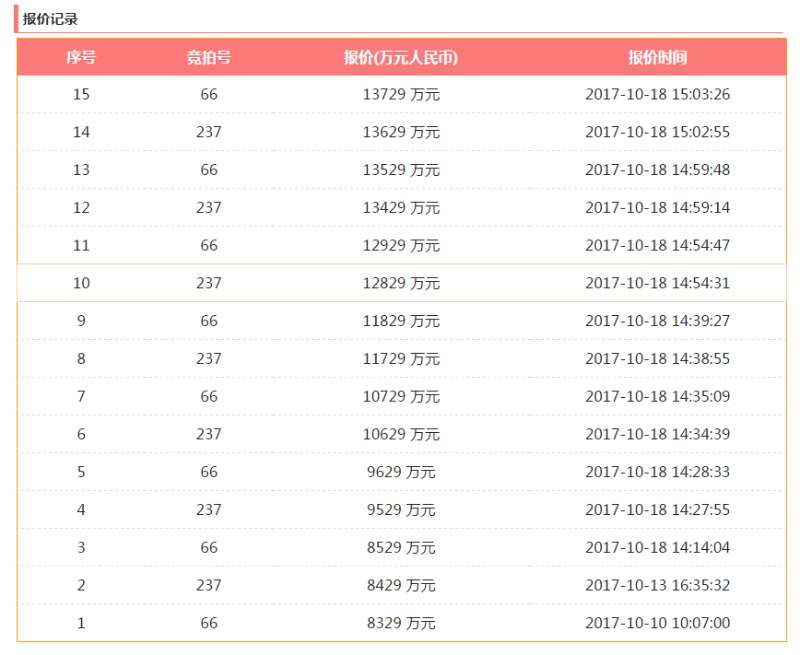The image size is (800, 655).
Task: Click the timestamp 2017-10-18 15:03:26
Action: (657, 95)
